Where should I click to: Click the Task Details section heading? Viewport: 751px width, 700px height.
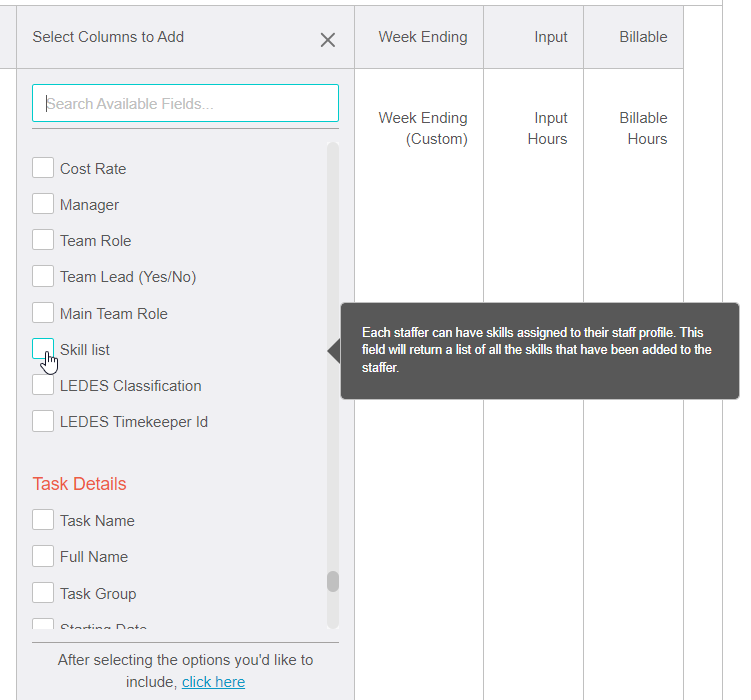[x=79, y=484]
